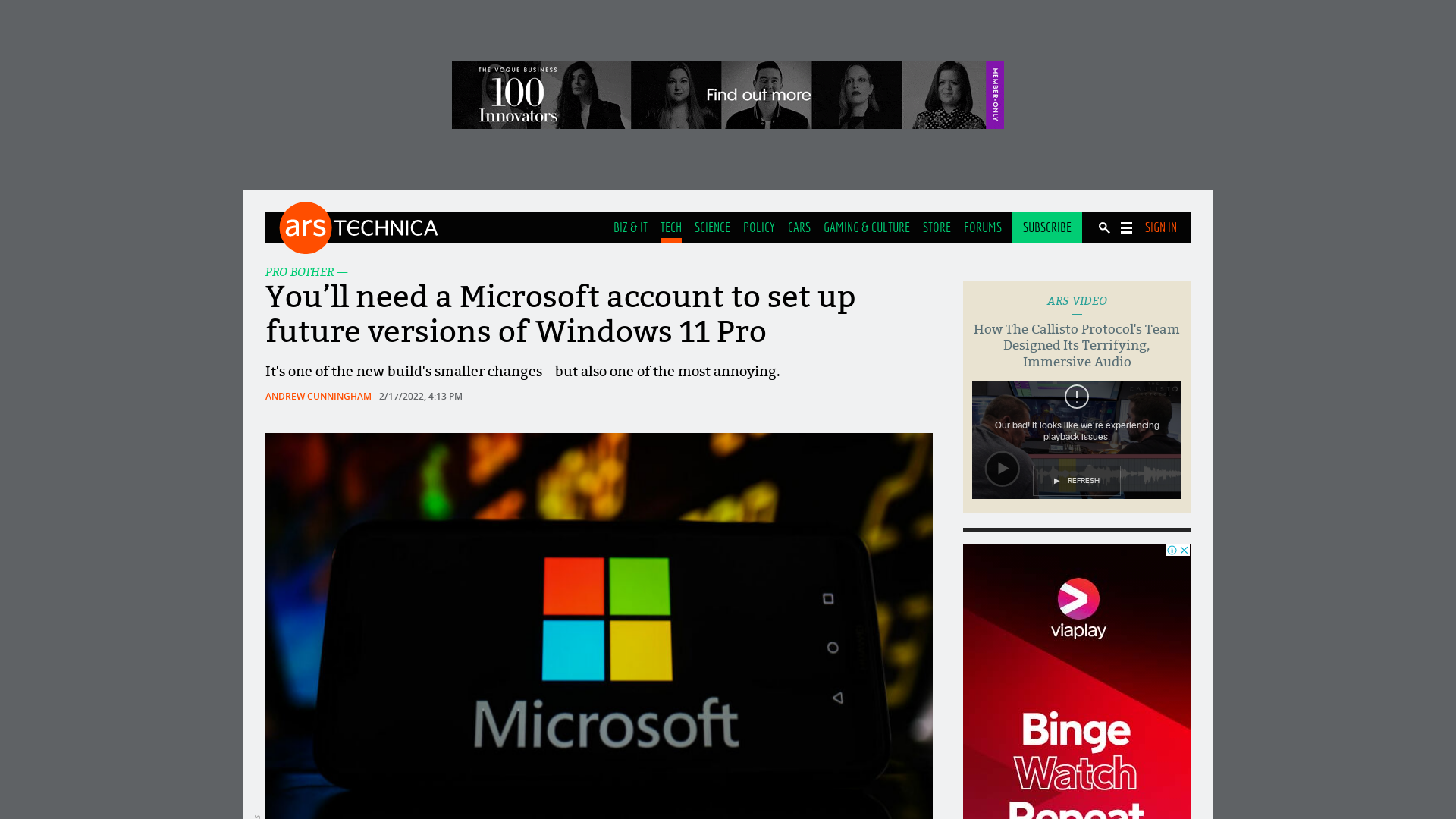Click the AdChoices info icon on Viaplay ad
Image resolution: width=1456 pixels, height=819 pixels.
1172,550
